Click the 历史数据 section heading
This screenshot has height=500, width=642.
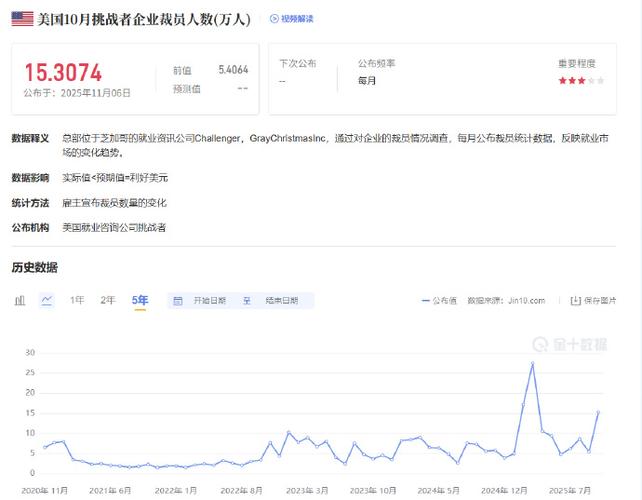[35, 267]
